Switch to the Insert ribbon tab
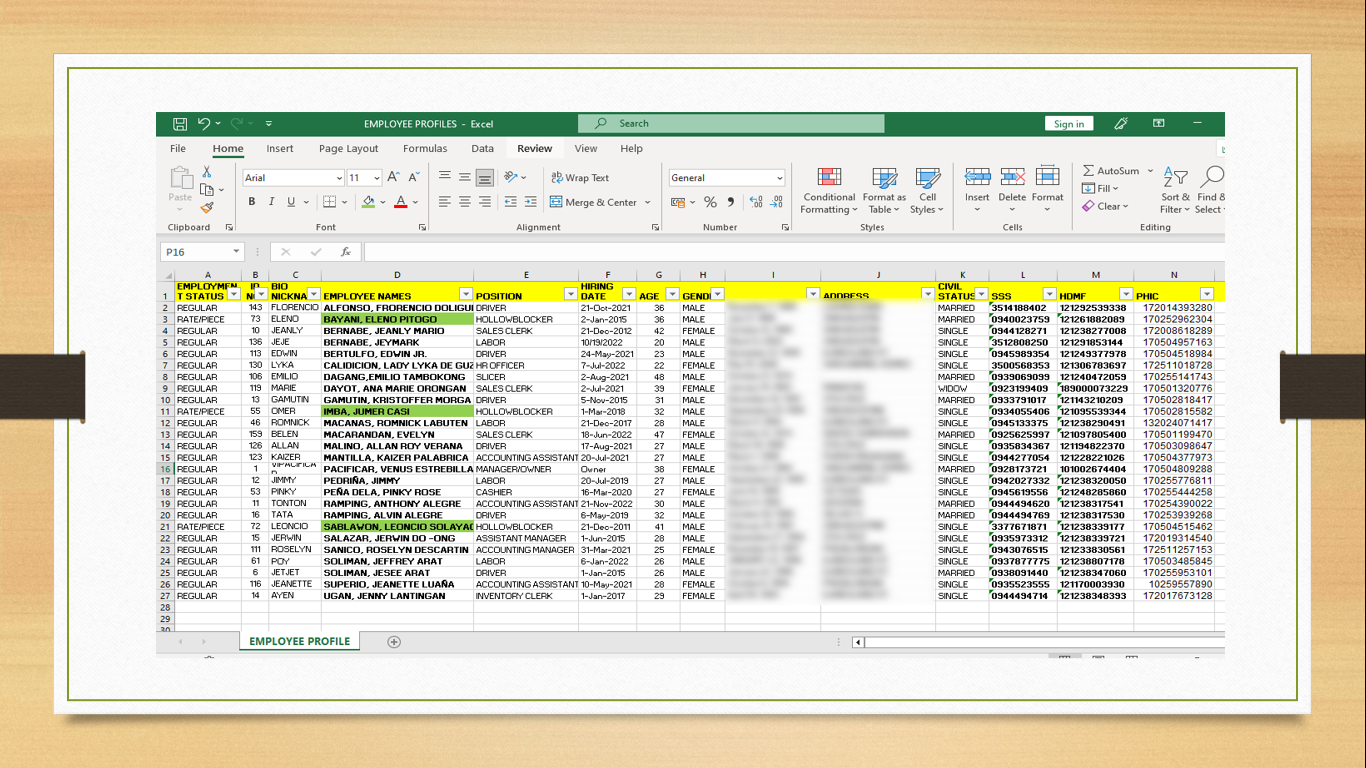The height and width of the screenshot is (768, 1366). point(280,149)
